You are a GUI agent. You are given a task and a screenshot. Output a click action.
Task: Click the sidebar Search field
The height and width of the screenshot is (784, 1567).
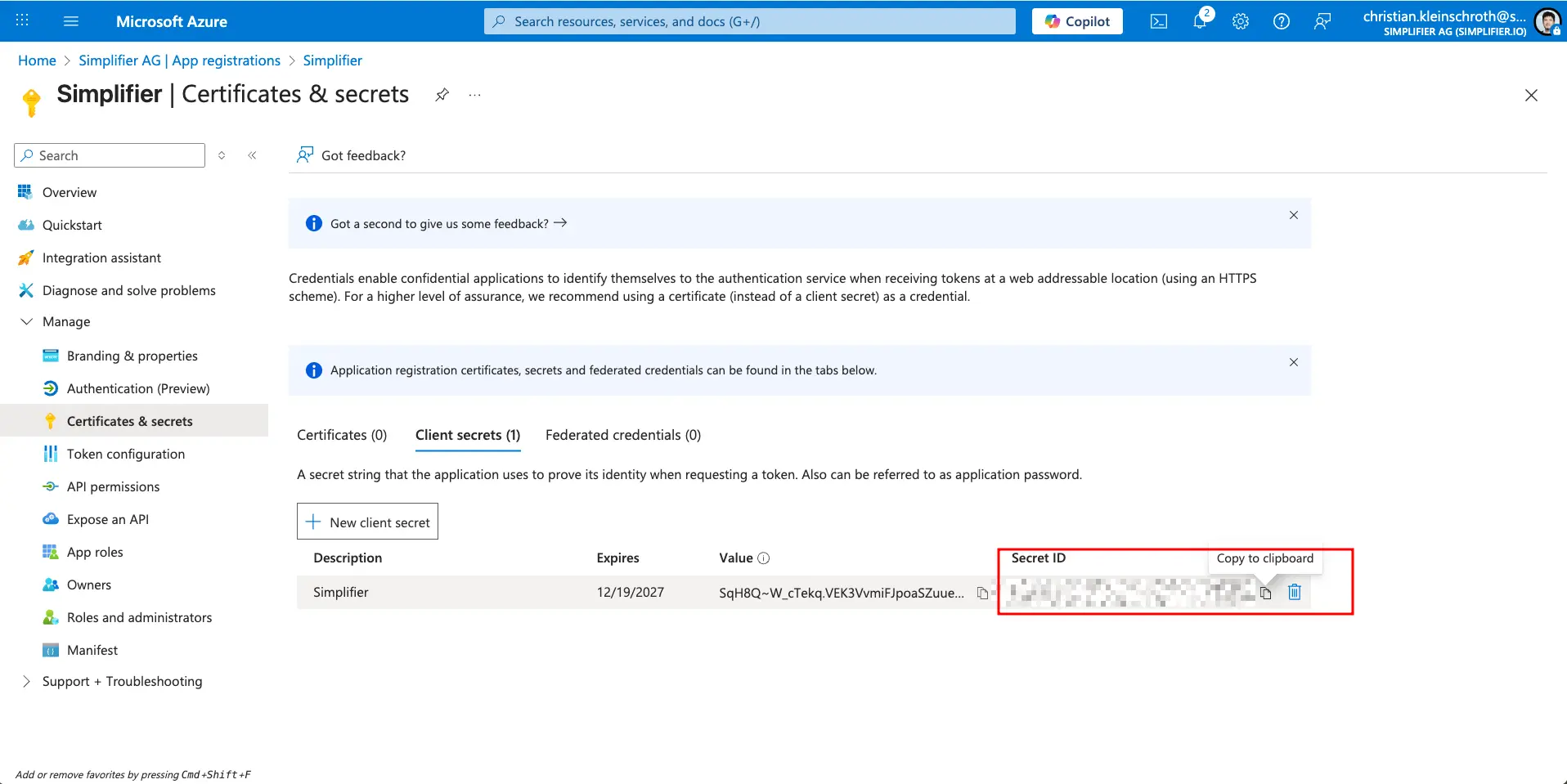(x=114, y=155)
